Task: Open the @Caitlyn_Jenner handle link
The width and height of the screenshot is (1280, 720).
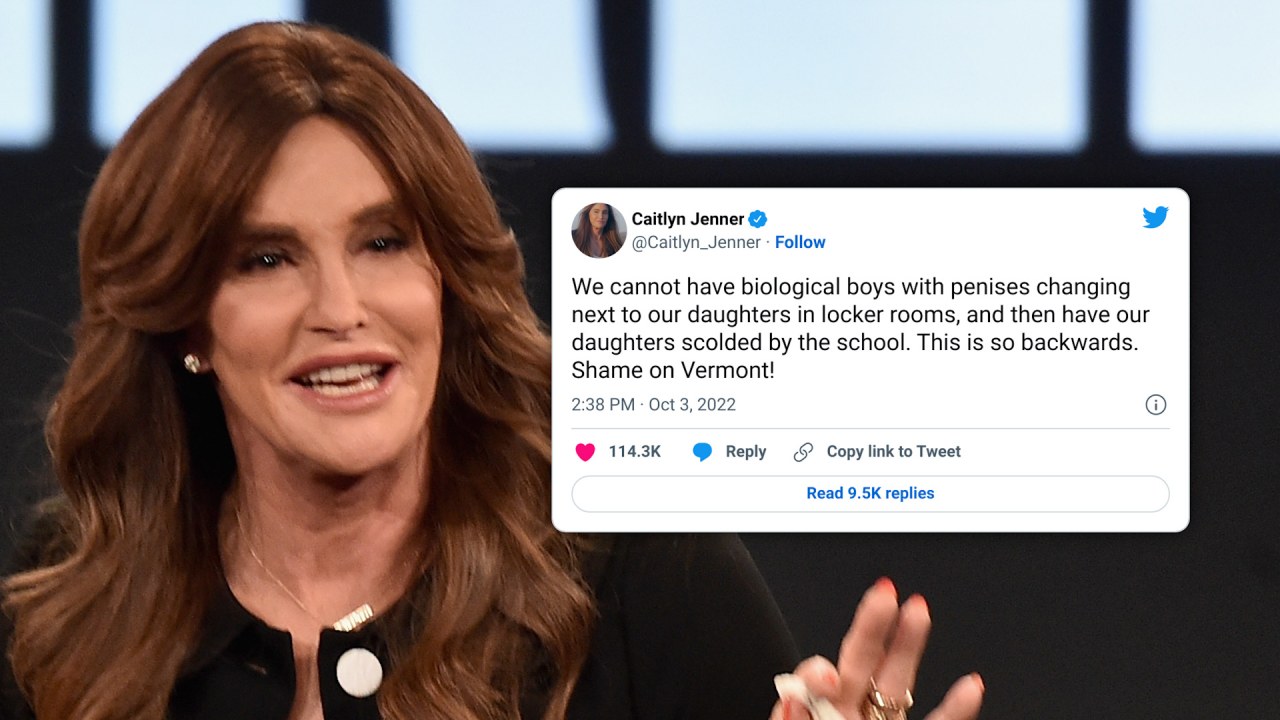Action: [696, 242]
